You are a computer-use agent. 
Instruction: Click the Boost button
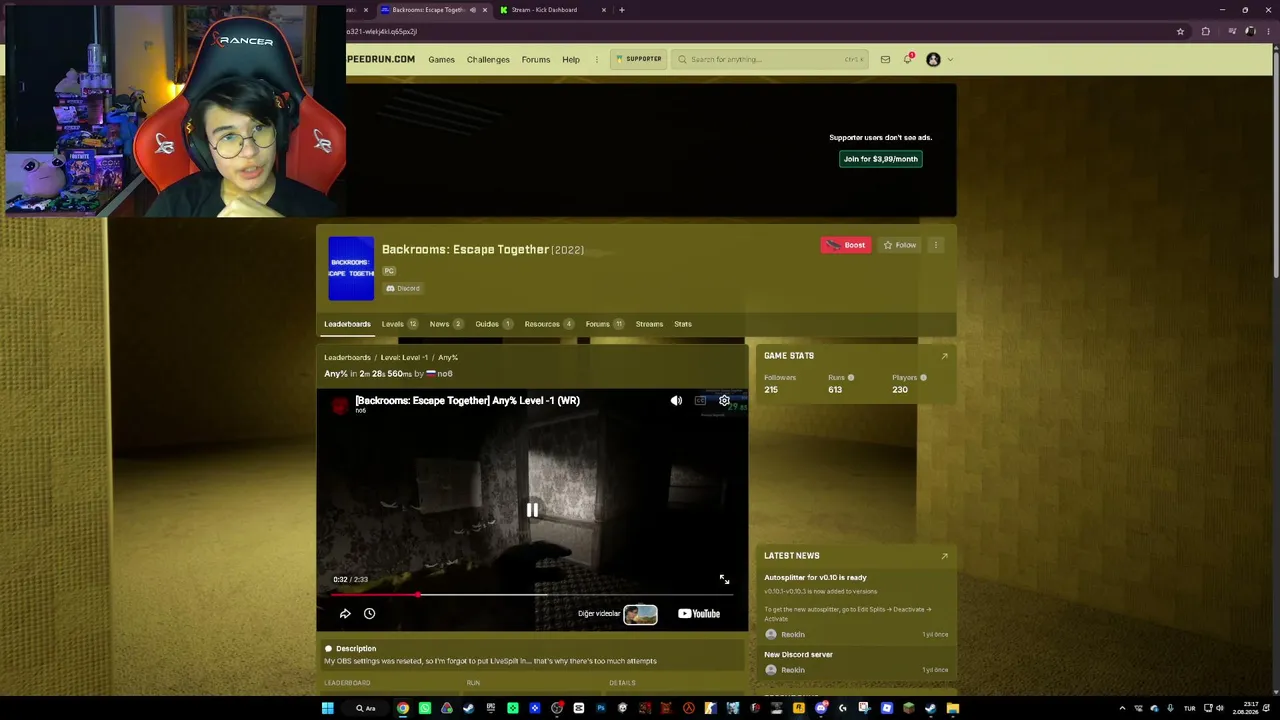click(846, 245)
